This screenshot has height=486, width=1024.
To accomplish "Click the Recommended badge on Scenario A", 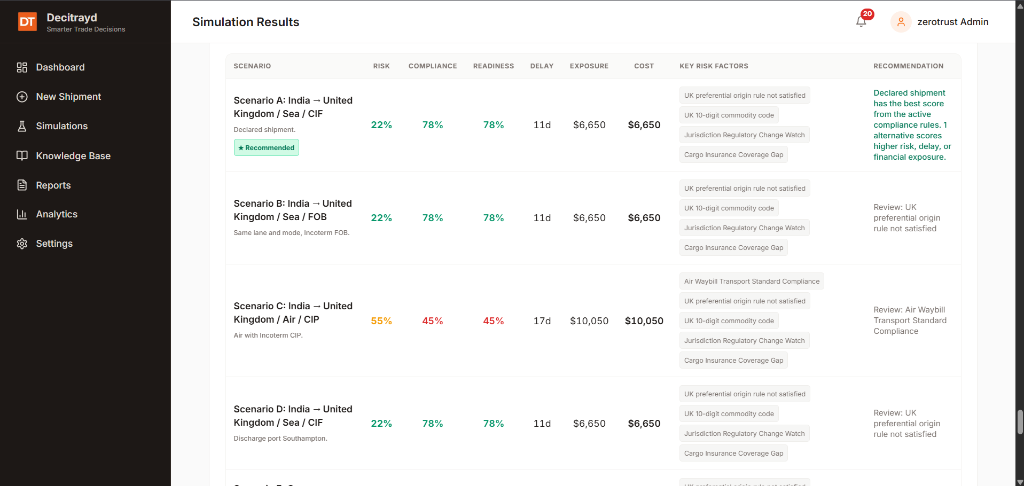I will tap(266, 148).
